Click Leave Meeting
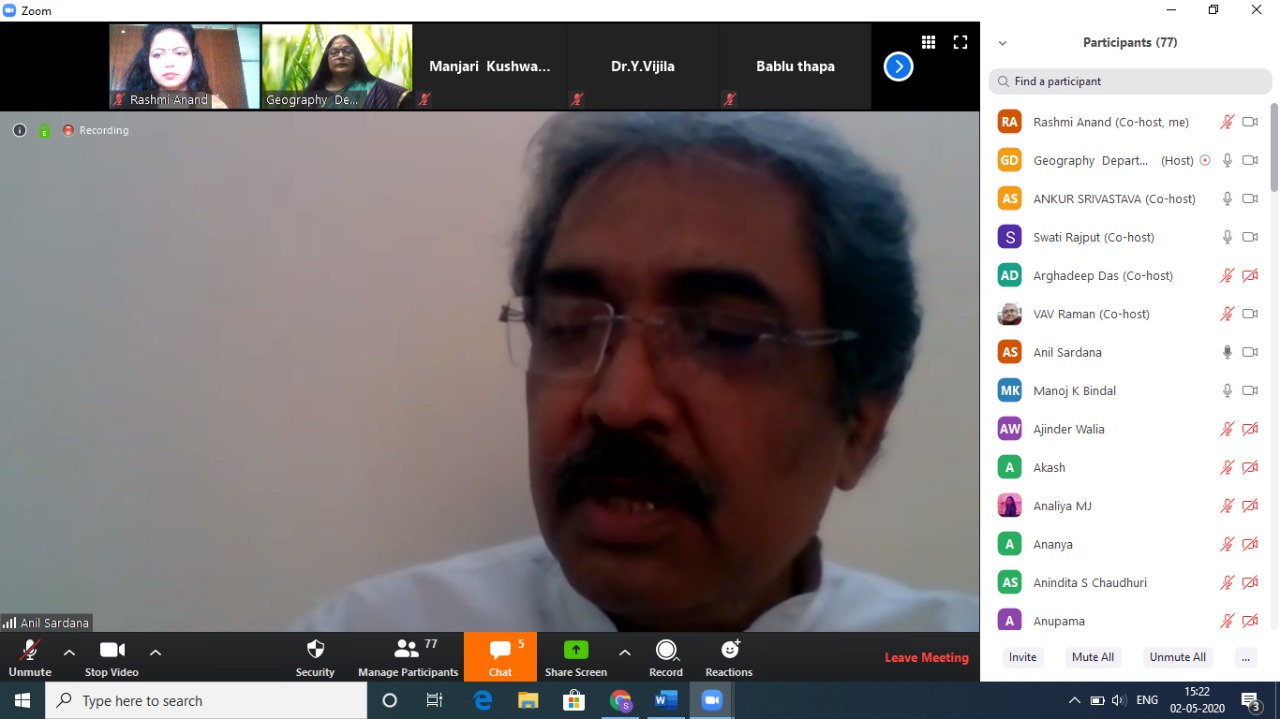Screen dimensions: 1280x719 point(926,657)
